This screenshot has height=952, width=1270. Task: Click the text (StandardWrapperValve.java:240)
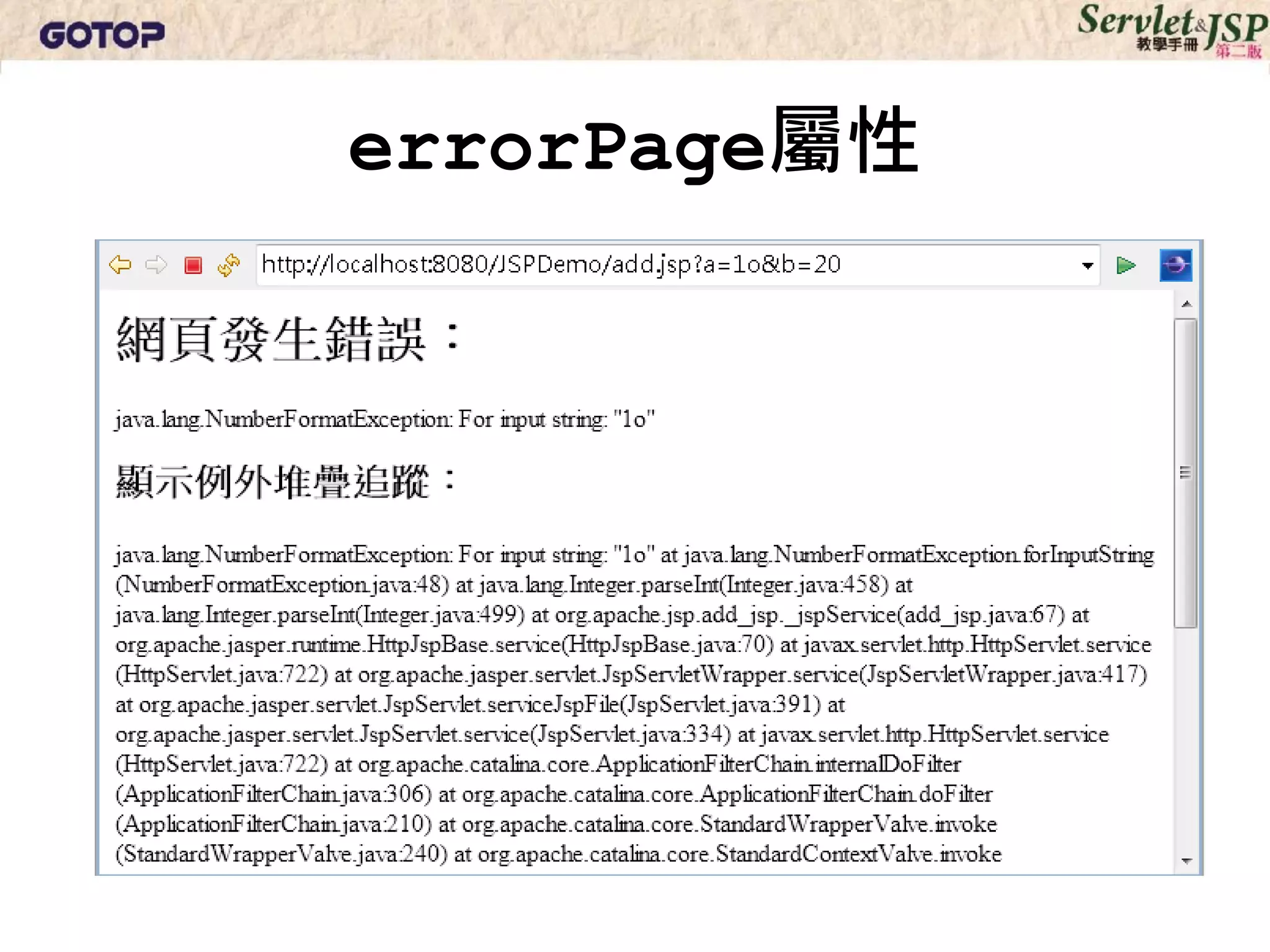point(282,855)
